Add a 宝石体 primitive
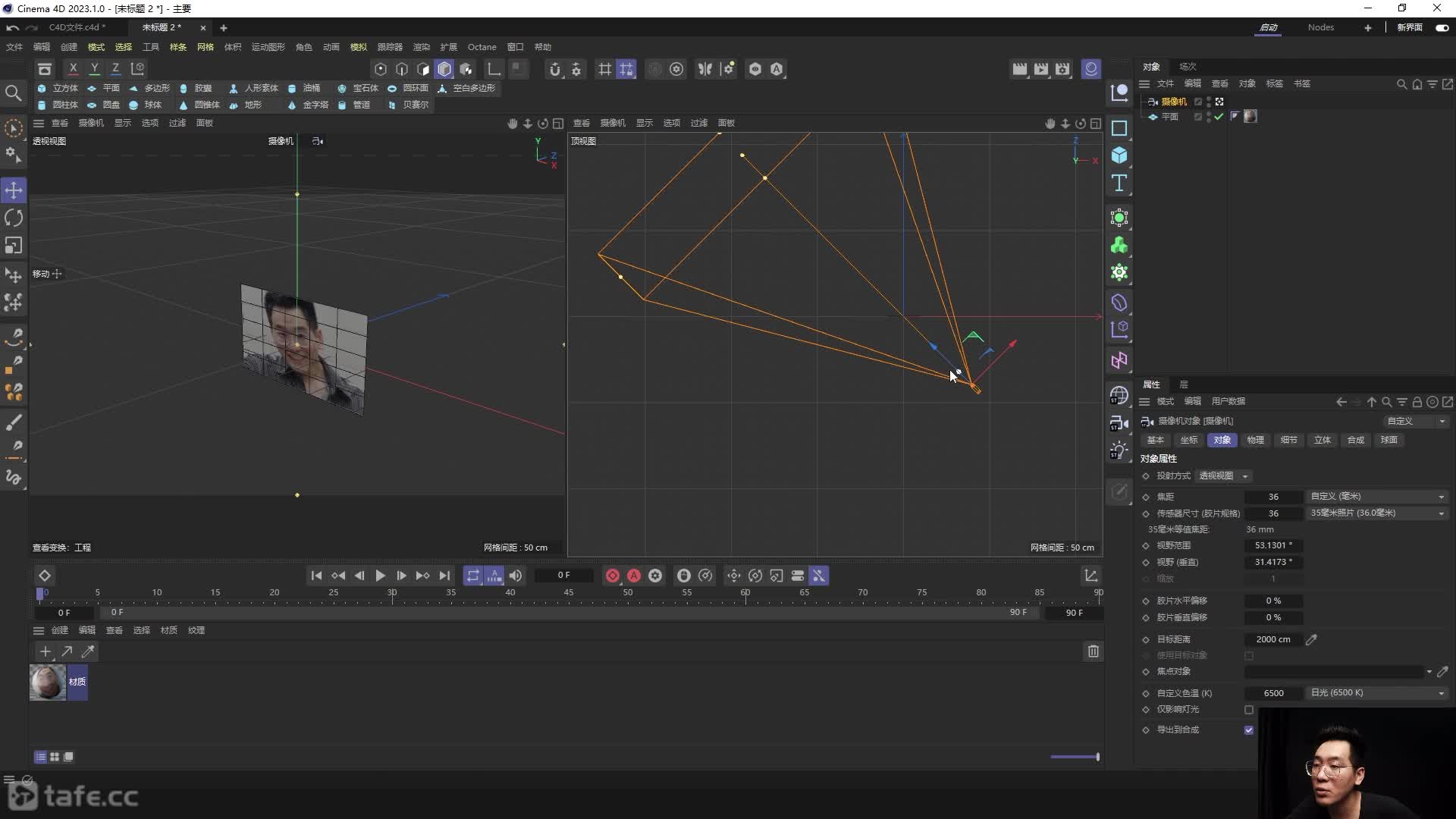Viewport: 1456px width, 819px height. pyautogui.click(x=358, y=88)
